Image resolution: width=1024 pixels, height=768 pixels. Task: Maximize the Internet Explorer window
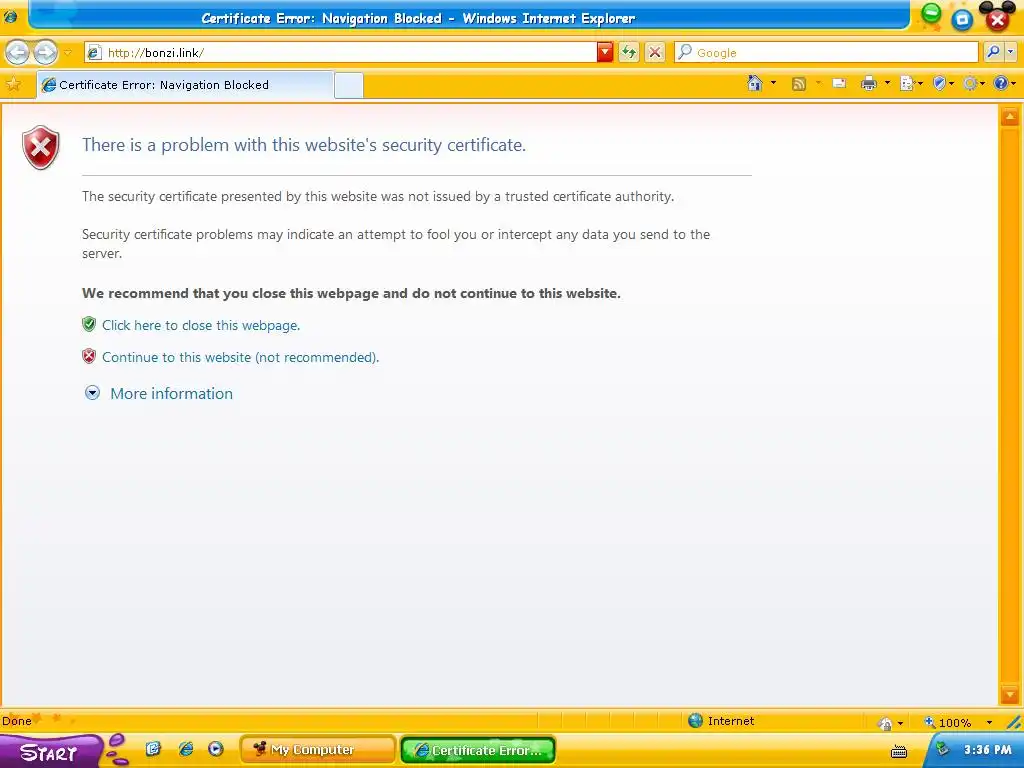pyautogui.click(x=962, y=20)
